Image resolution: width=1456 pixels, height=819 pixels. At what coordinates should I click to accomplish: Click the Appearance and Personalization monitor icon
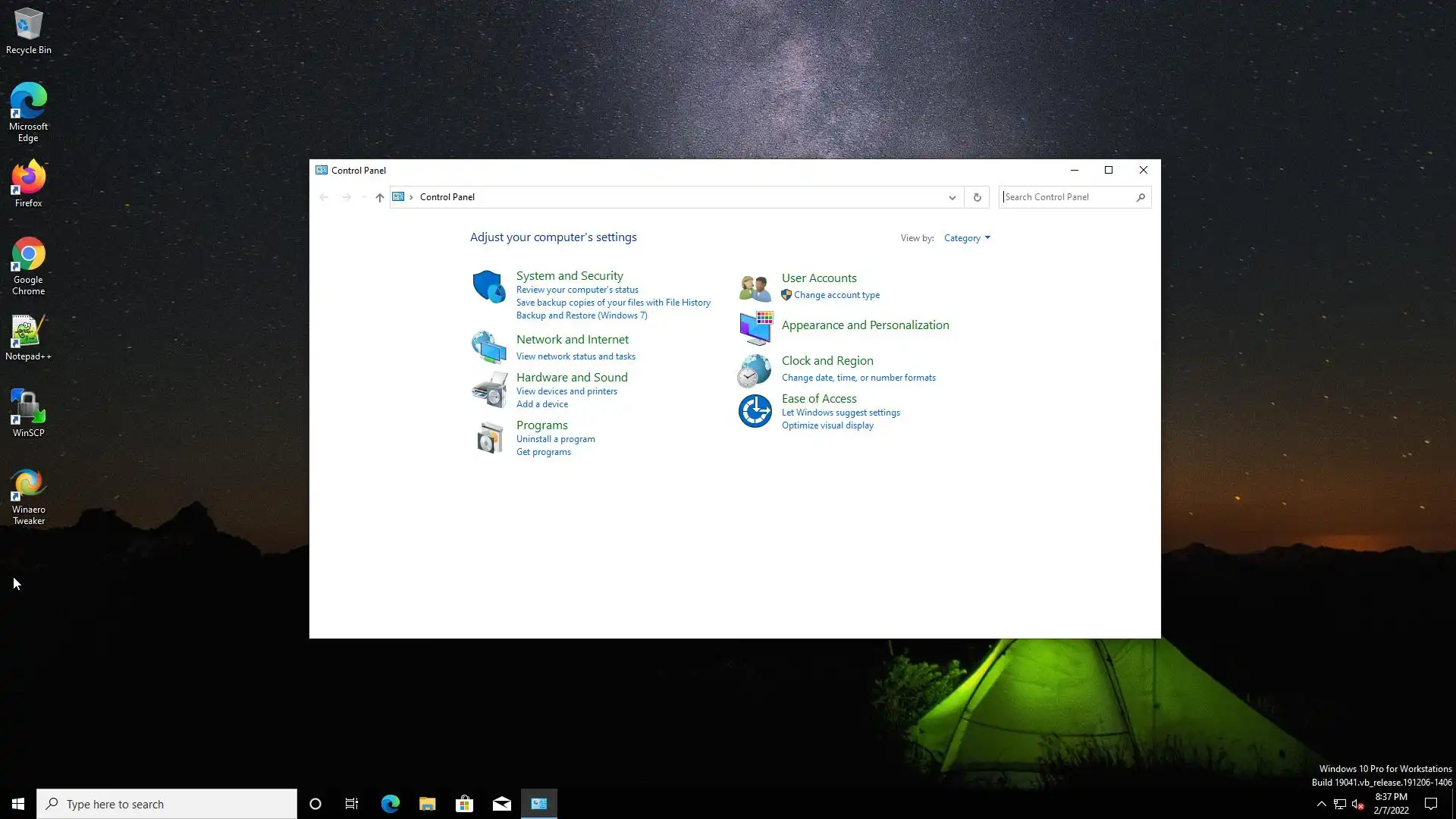point(755,328)
